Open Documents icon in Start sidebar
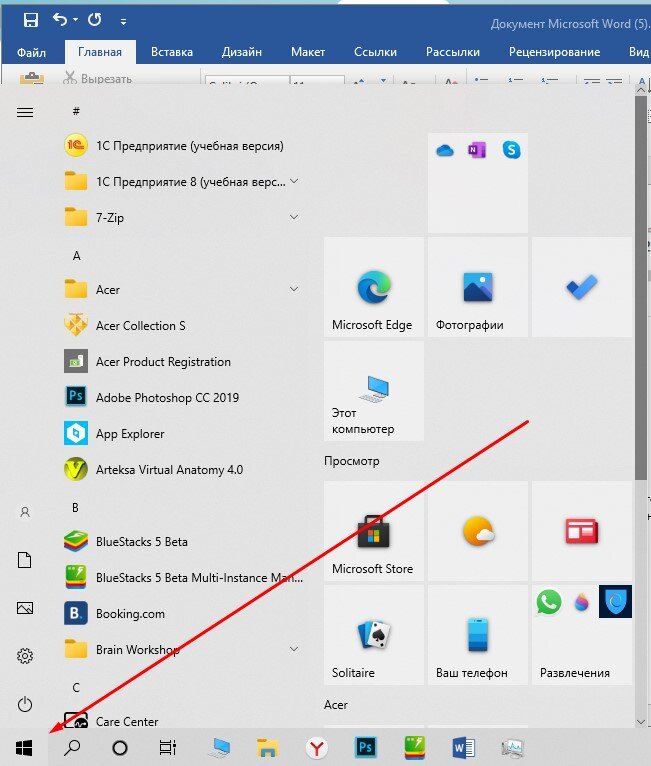 coord(25,560)
